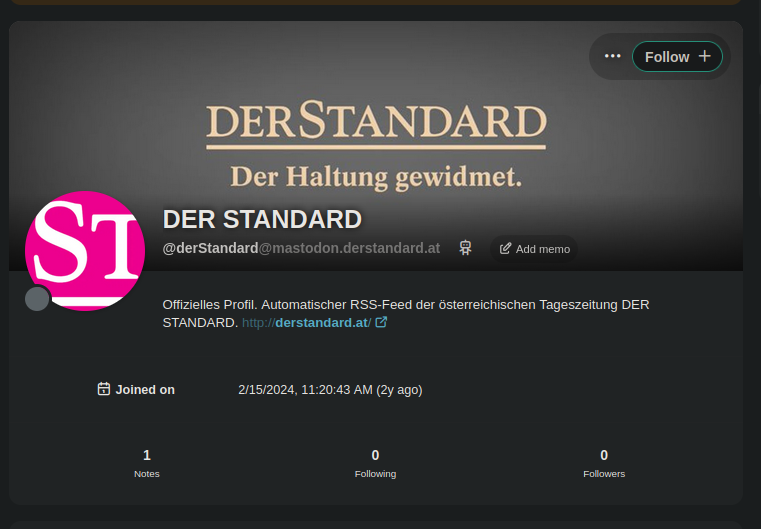Click the mastodon.derstandard.at host name
This screenshot has width=761, height=529.
click(350, 248)
